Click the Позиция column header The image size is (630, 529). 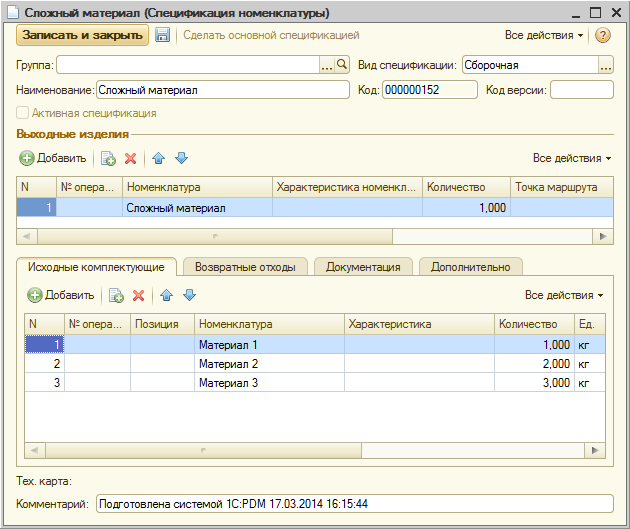click(x=162, y=324)
